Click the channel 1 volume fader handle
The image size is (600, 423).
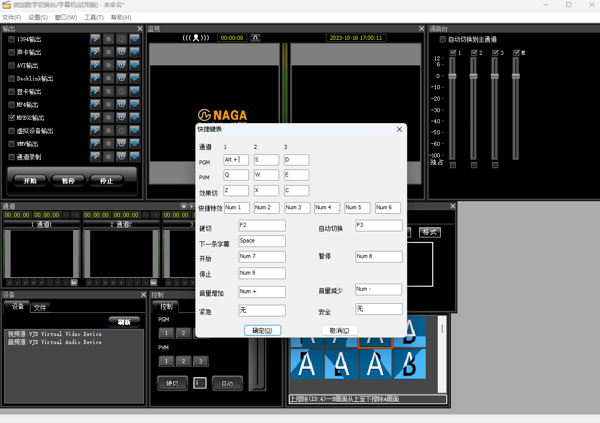coord(453,76)
